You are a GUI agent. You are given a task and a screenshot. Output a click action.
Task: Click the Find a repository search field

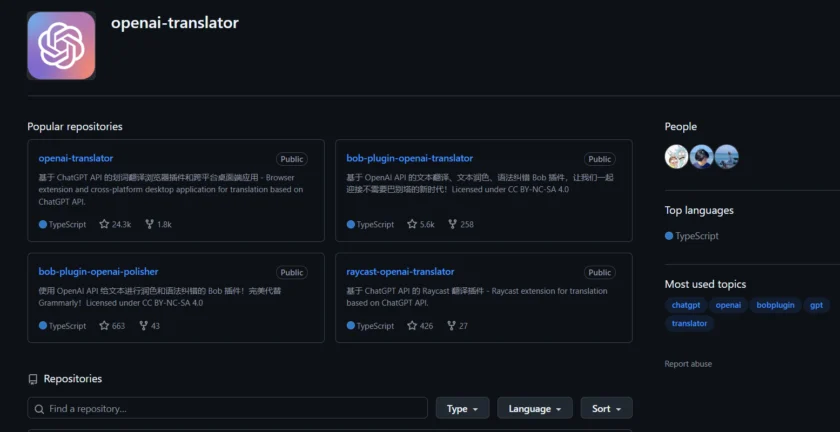tap(228, 408)
